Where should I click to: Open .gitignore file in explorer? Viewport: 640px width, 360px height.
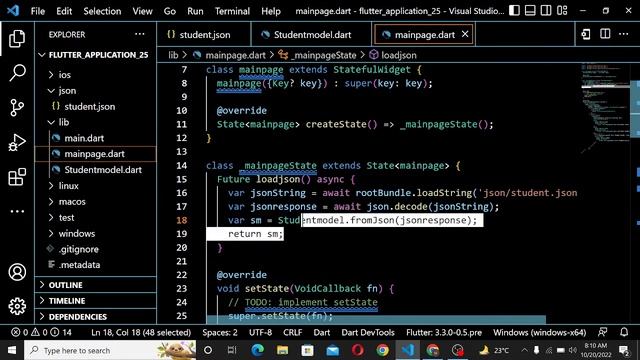[x=96, y=249]
